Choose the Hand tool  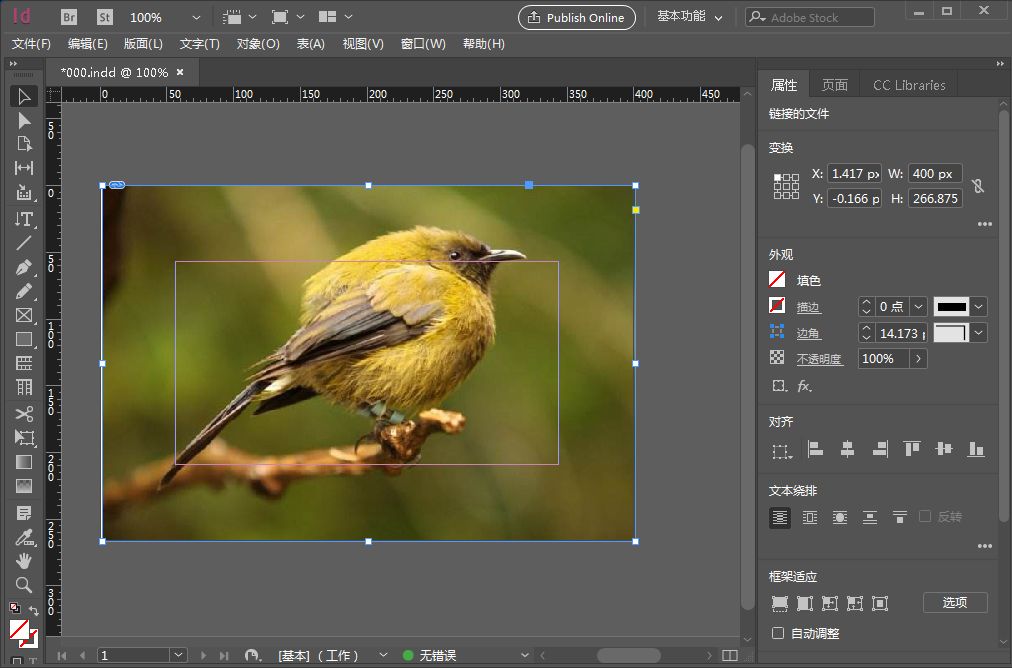tap(24, 561)
